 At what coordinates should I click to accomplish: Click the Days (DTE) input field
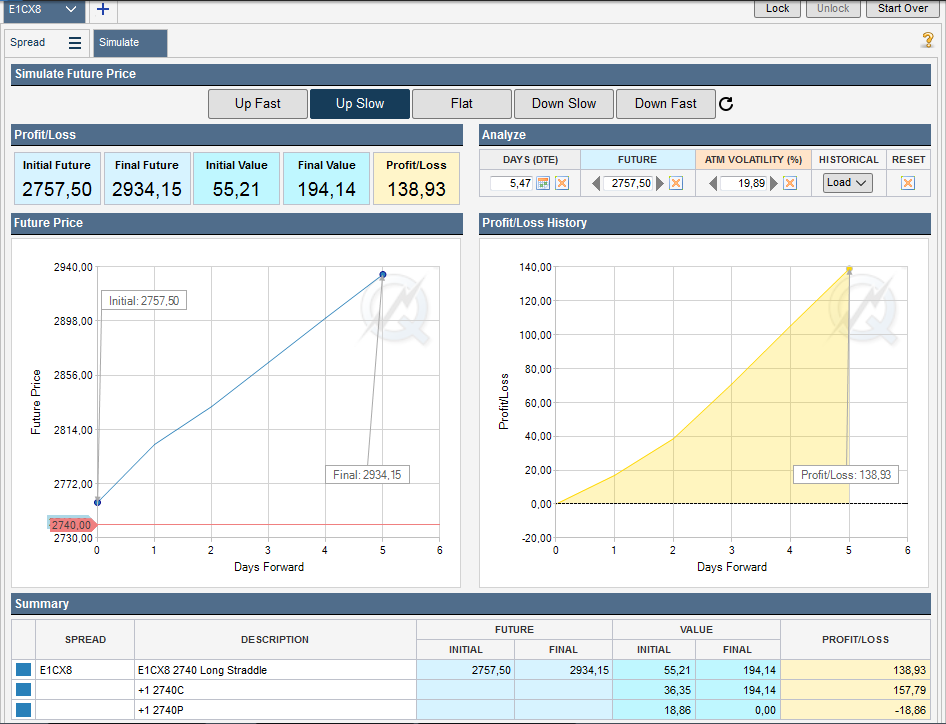coord(512,183)
